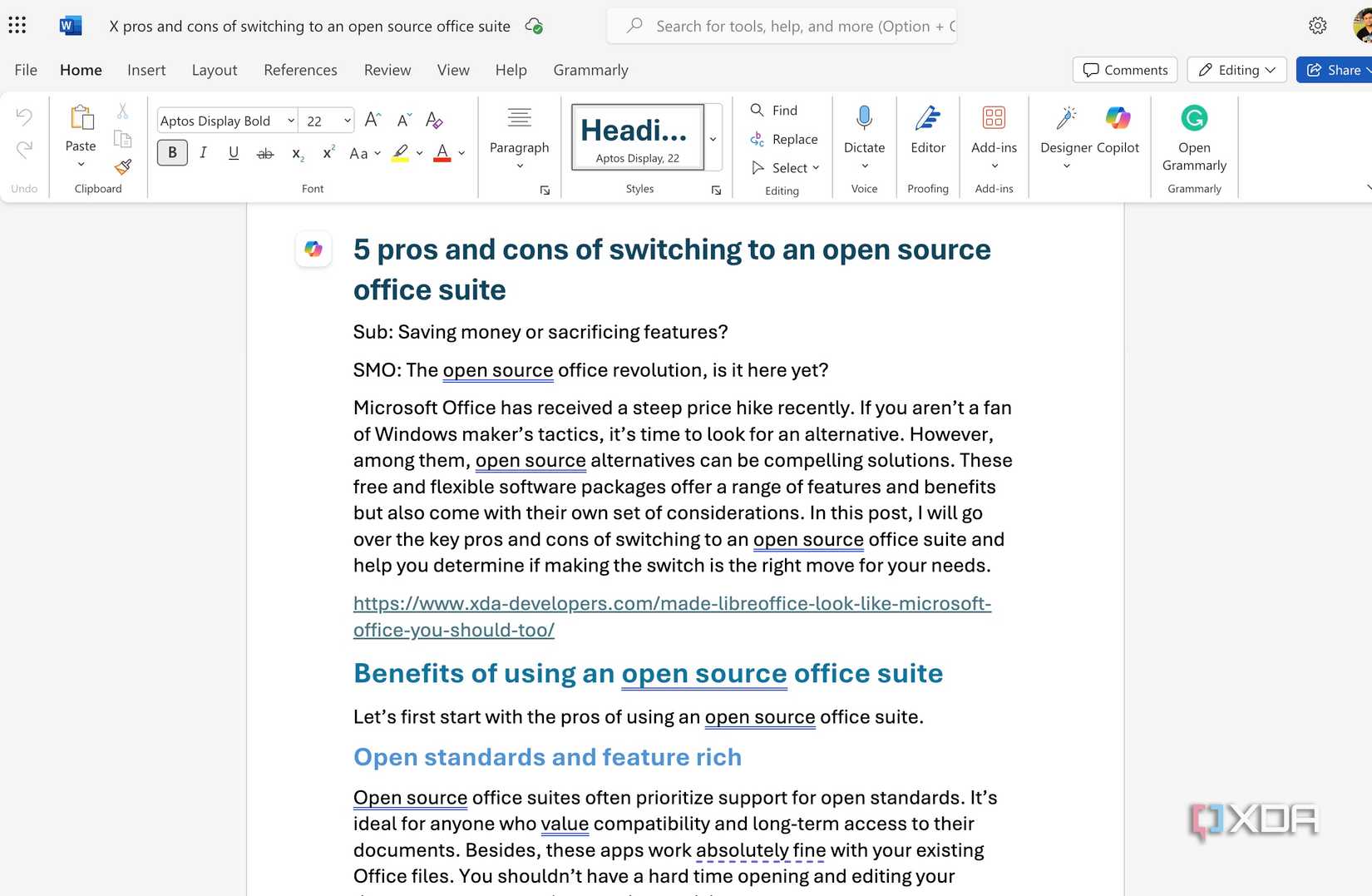Toggle underline formatting

point(233,153)
